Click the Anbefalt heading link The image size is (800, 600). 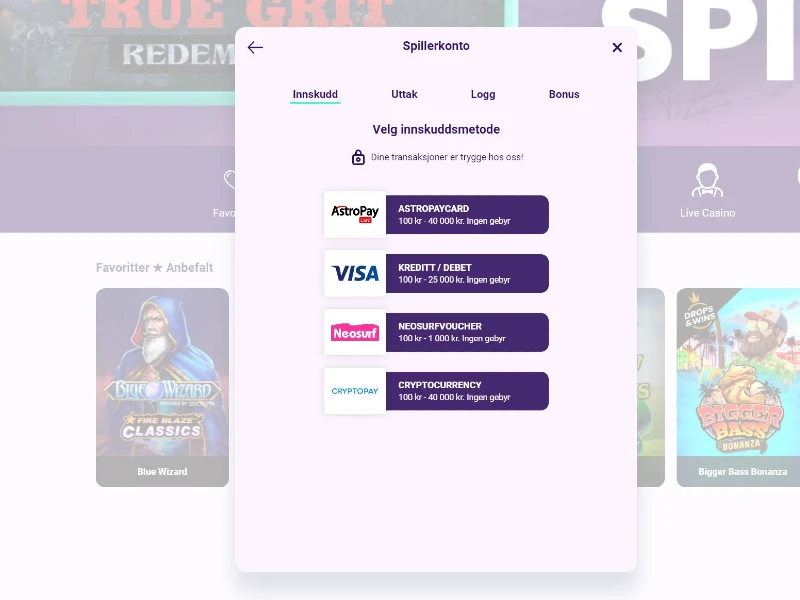click(x=189, y=268)
